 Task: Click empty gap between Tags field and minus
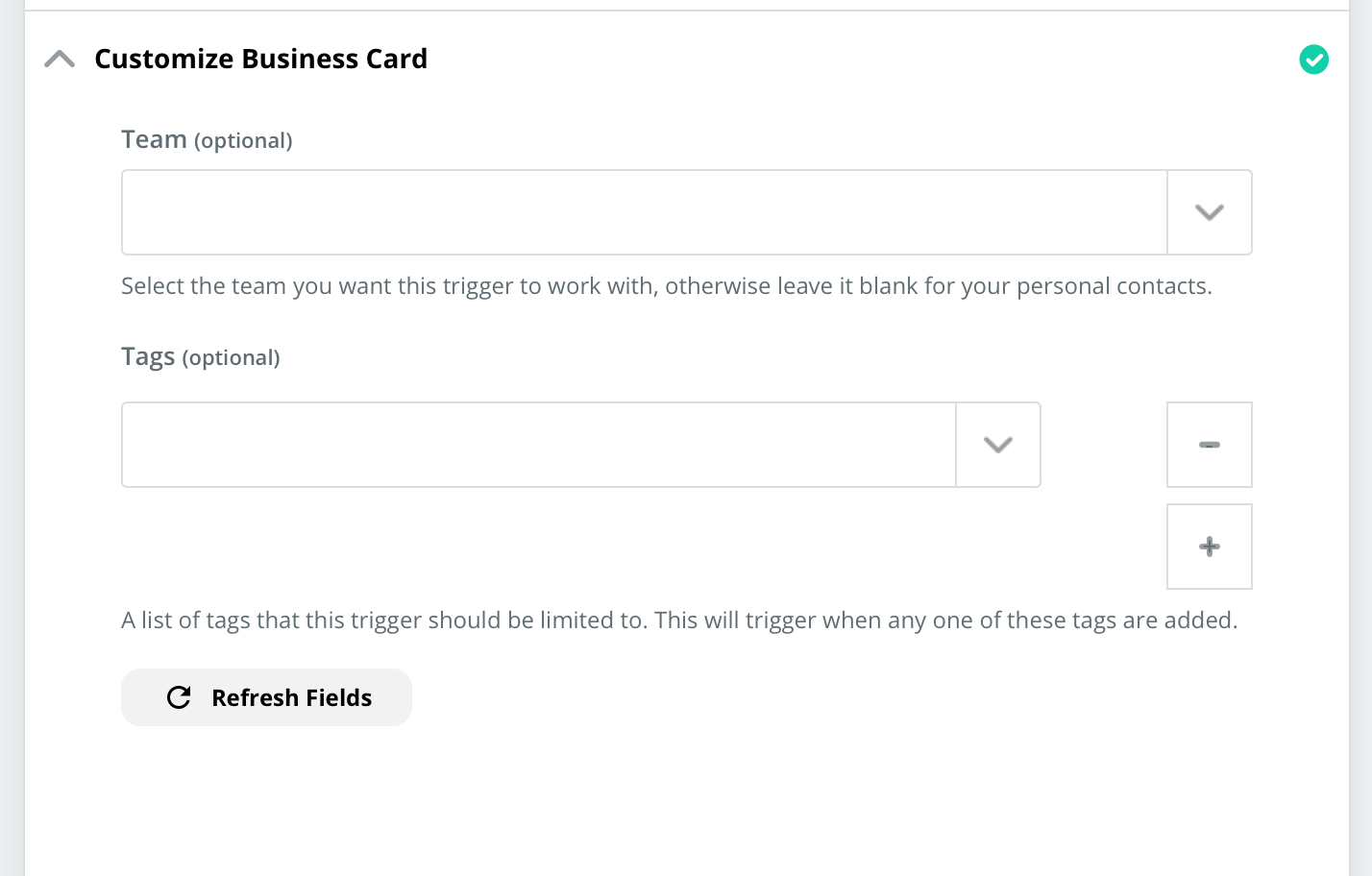pos(1103,445)
